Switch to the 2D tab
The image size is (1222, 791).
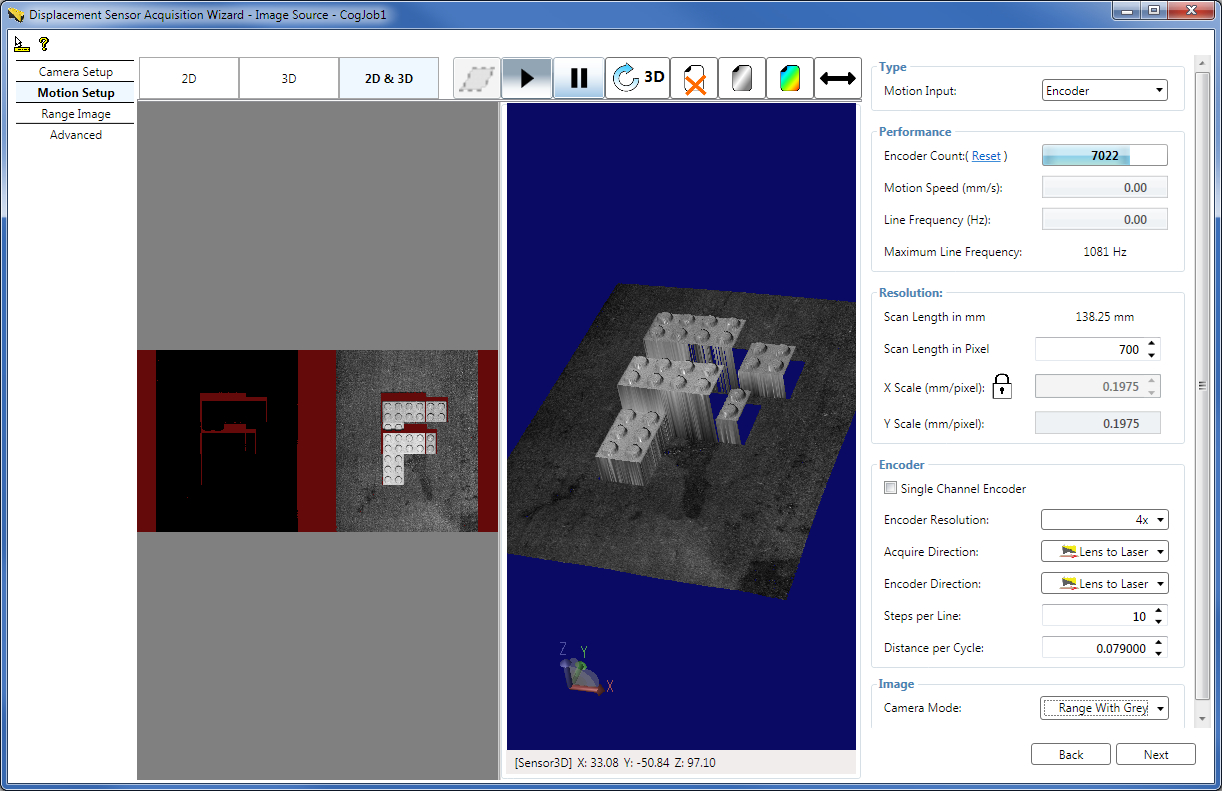tap(188, 76)
